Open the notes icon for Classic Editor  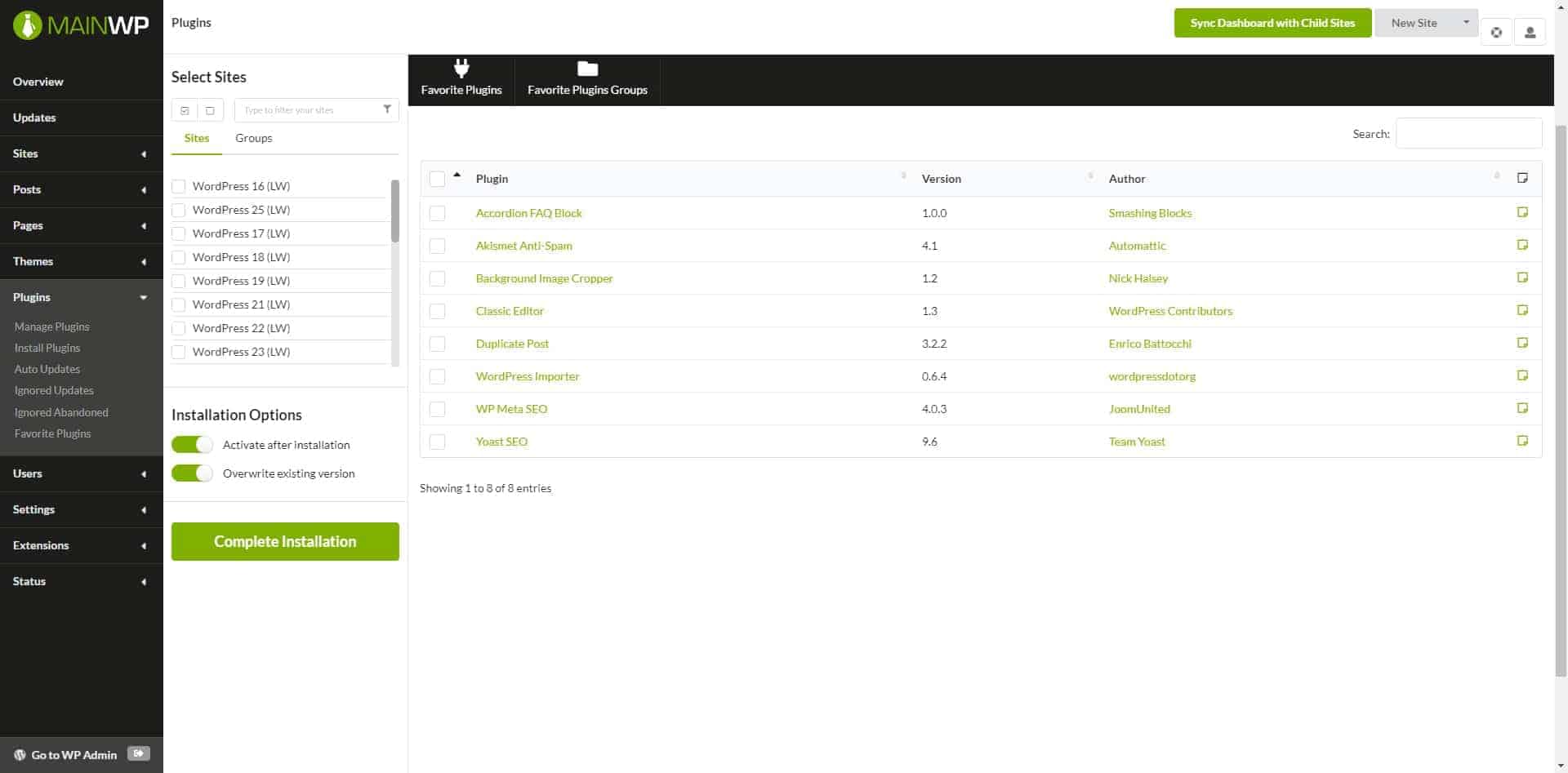(1522, 310)
